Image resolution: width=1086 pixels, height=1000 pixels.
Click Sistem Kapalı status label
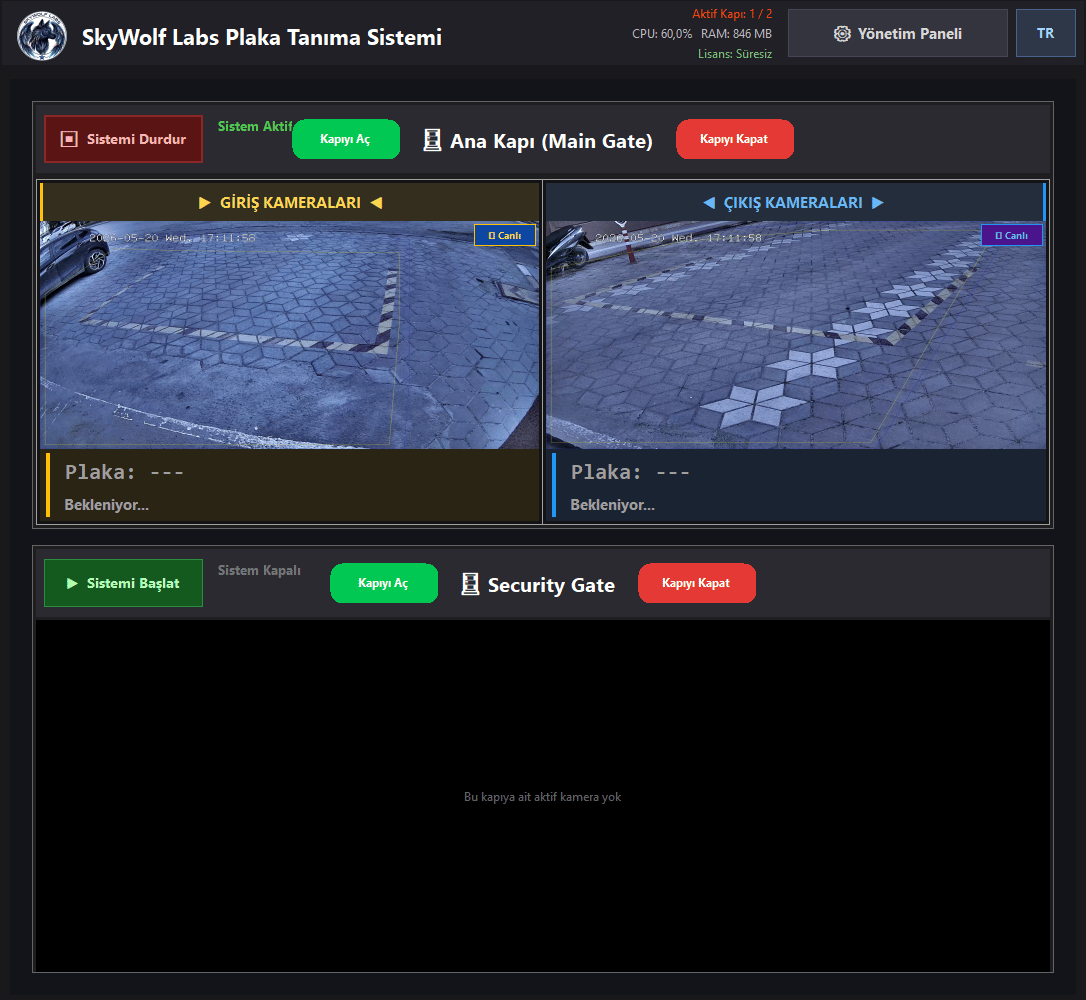point(259,570)
